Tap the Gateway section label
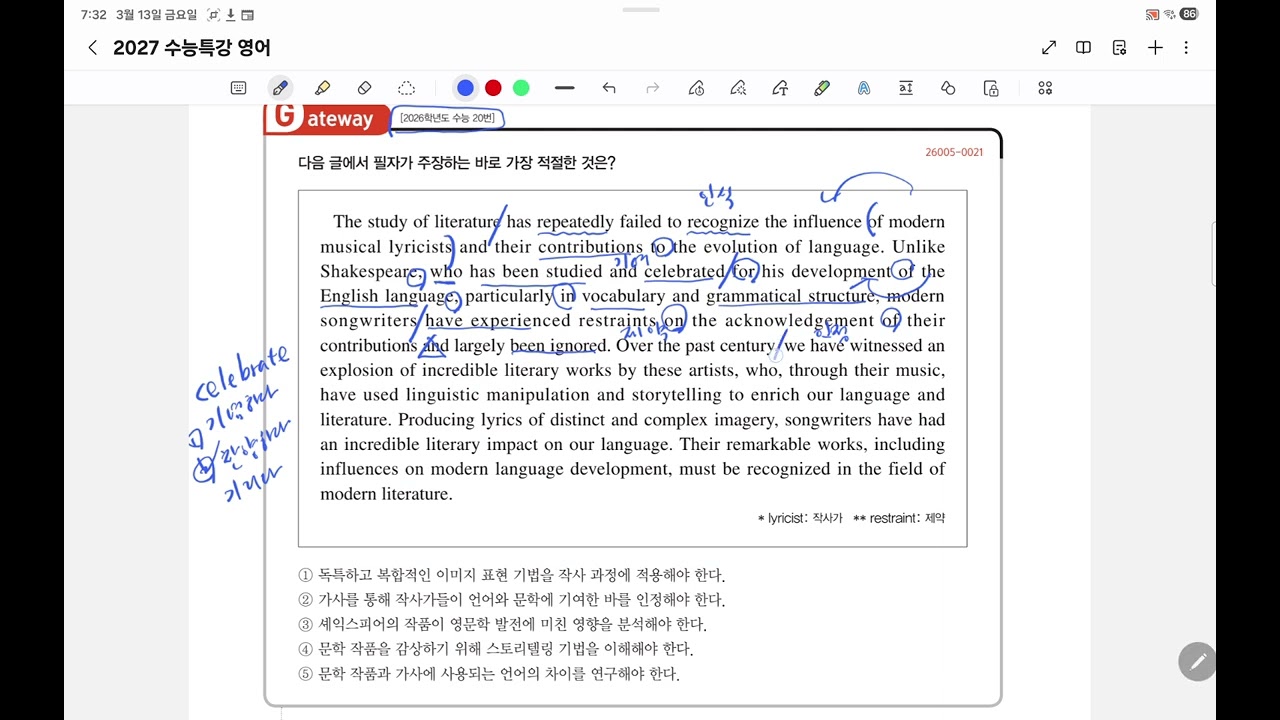 [325, 118]
